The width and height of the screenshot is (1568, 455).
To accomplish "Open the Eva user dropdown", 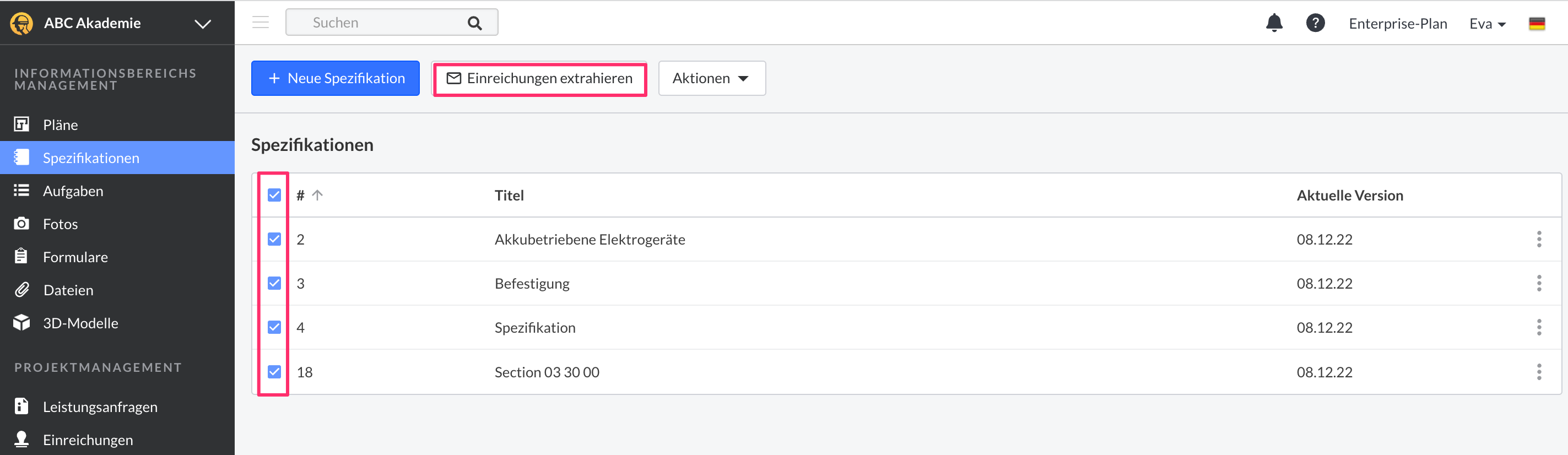I will (1487, 24).
